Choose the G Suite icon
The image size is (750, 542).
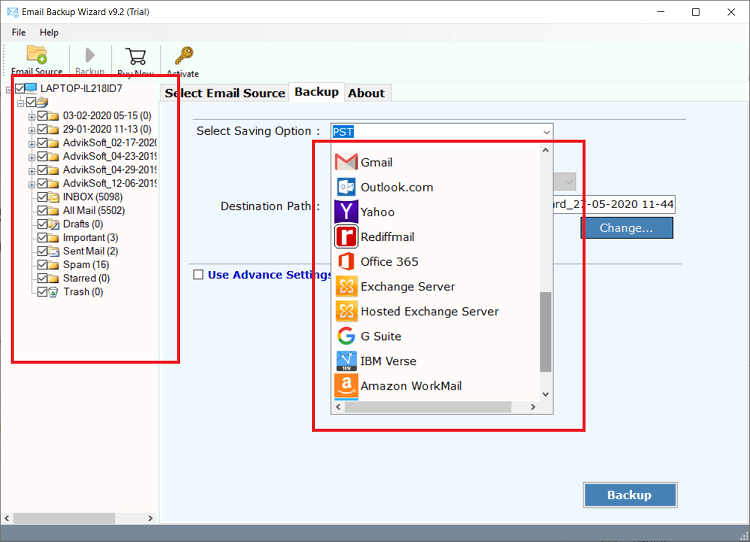(x=346, y=336)
